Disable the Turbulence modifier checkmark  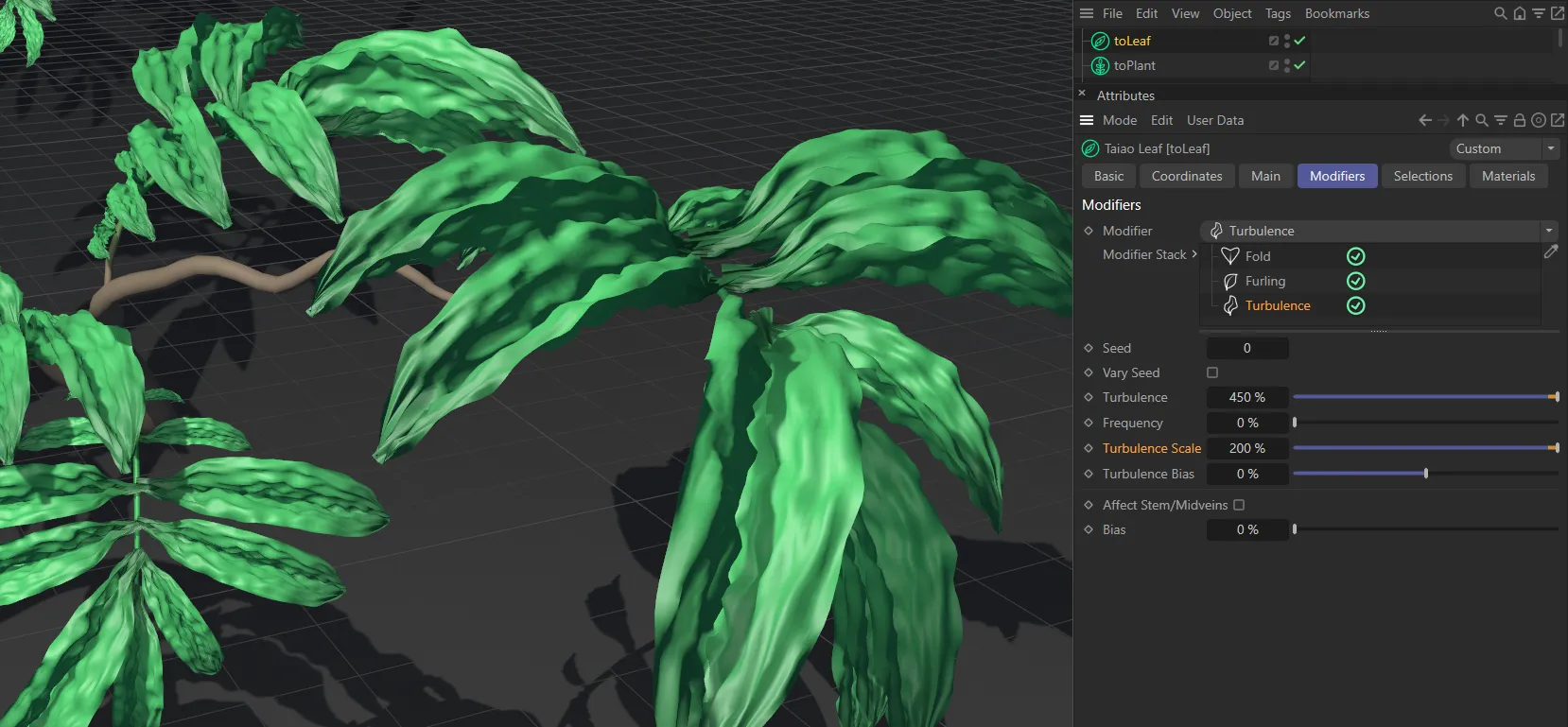point(1355,305)
